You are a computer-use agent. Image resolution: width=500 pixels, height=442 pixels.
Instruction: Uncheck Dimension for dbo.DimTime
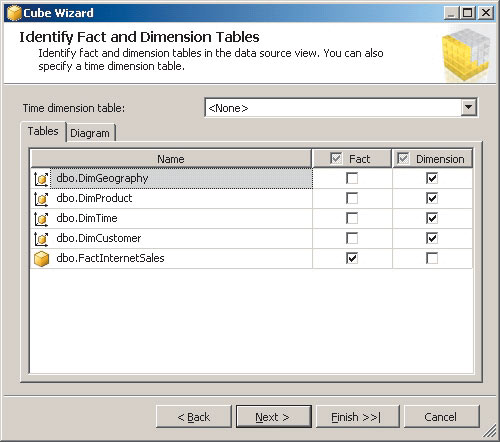click(x=432, y=218)
